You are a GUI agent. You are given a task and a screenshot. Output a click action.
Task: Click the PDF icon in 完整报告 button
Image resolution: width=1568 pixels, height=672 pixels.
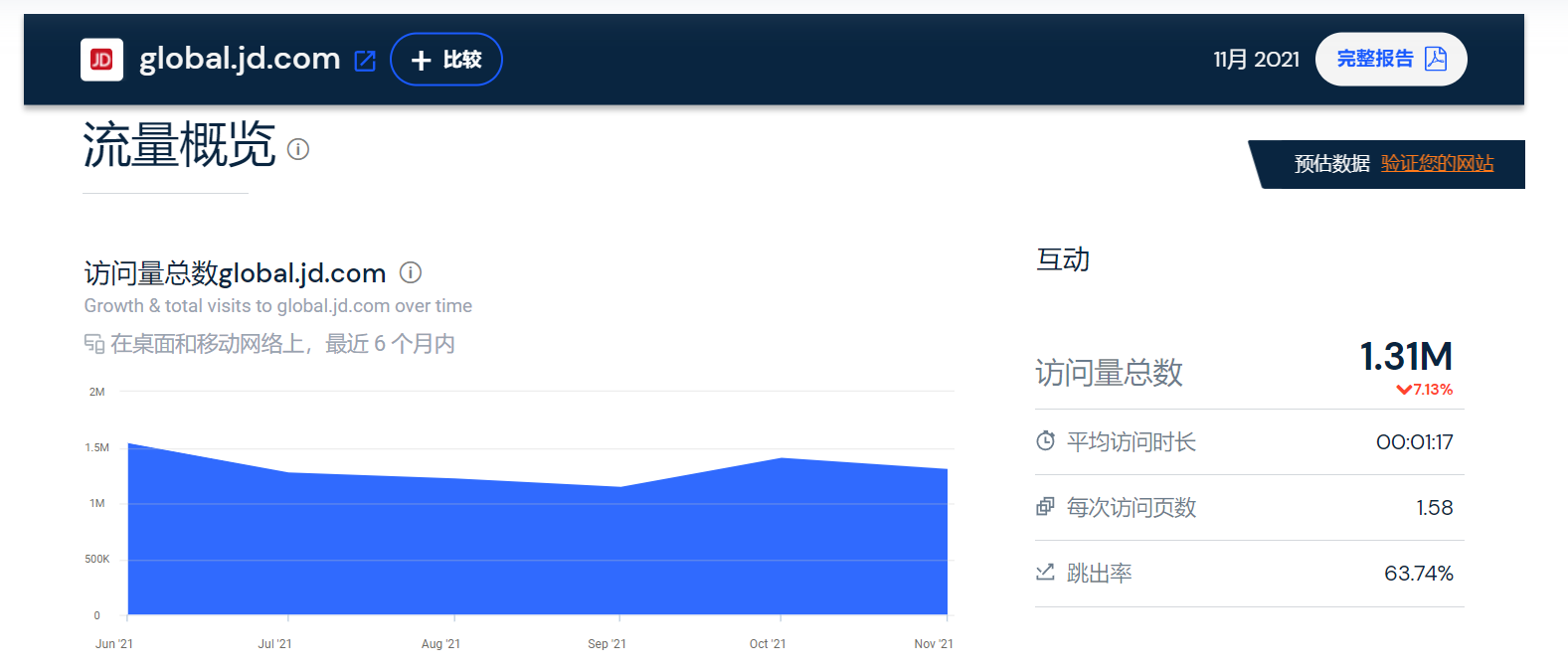[x=1436, y=59]
